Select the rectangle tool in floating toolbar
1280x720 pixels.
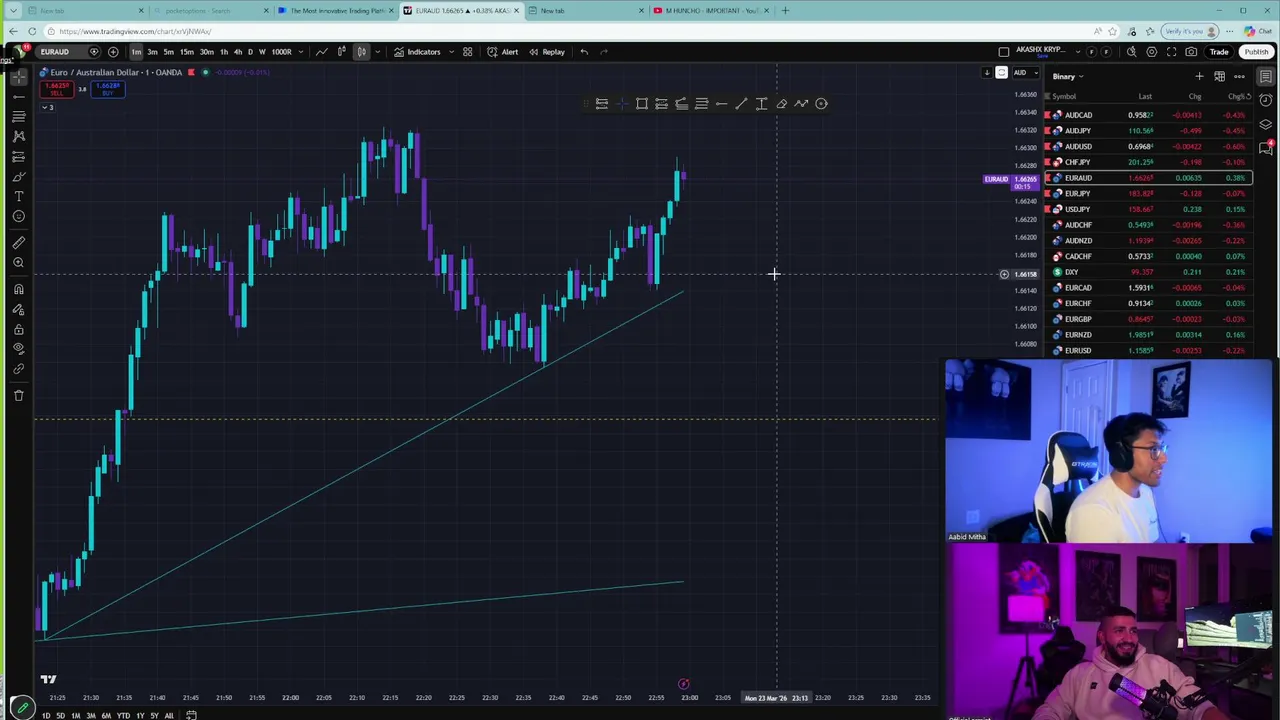click(642, 103)
